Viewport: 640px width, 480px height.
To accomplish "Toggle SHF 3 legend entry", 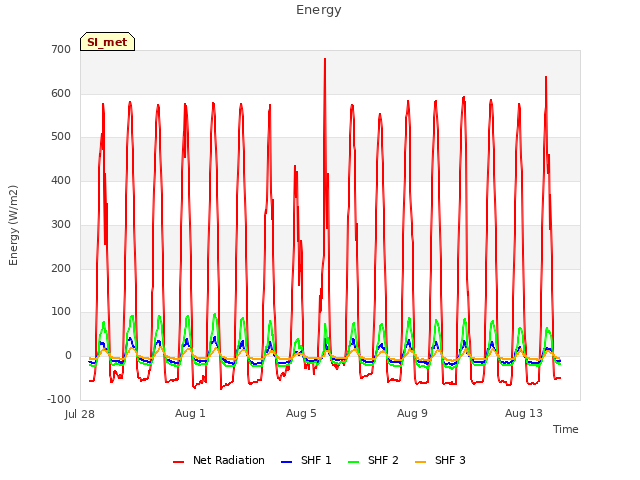I will 440,460.
